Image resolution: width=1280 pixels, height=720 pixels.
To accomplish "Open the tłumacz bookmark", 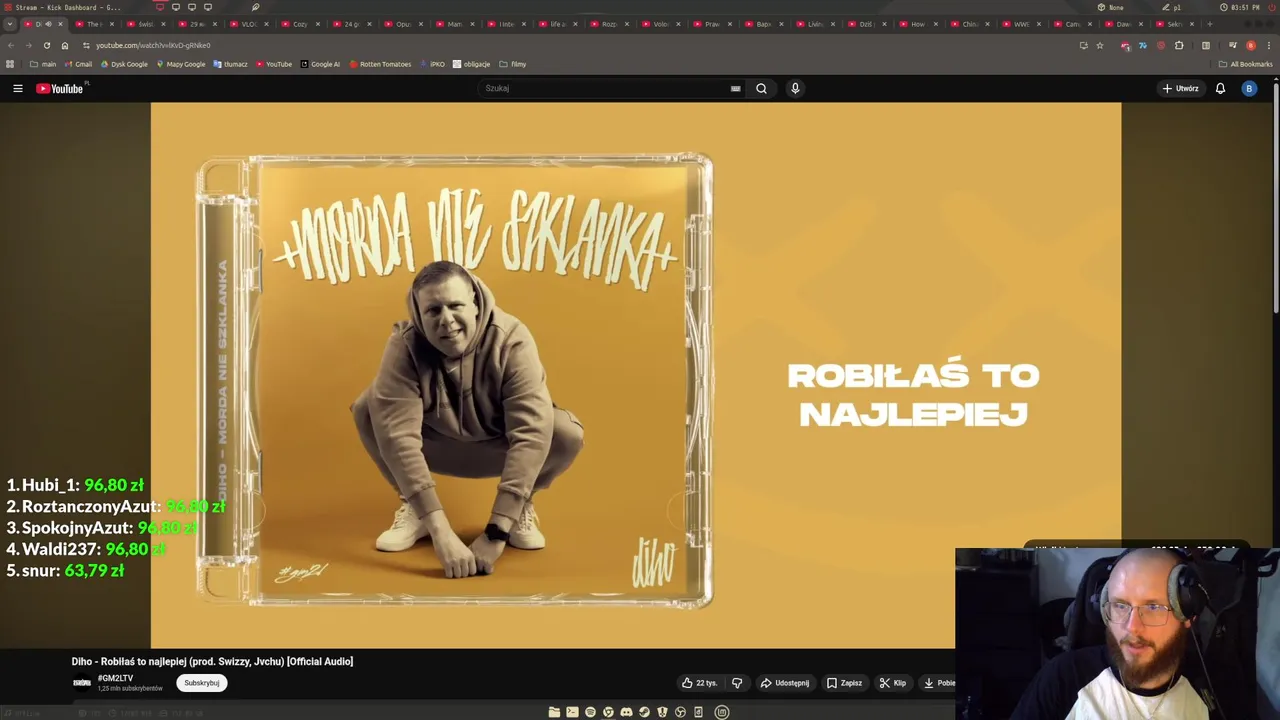I will tap(231, 64).
